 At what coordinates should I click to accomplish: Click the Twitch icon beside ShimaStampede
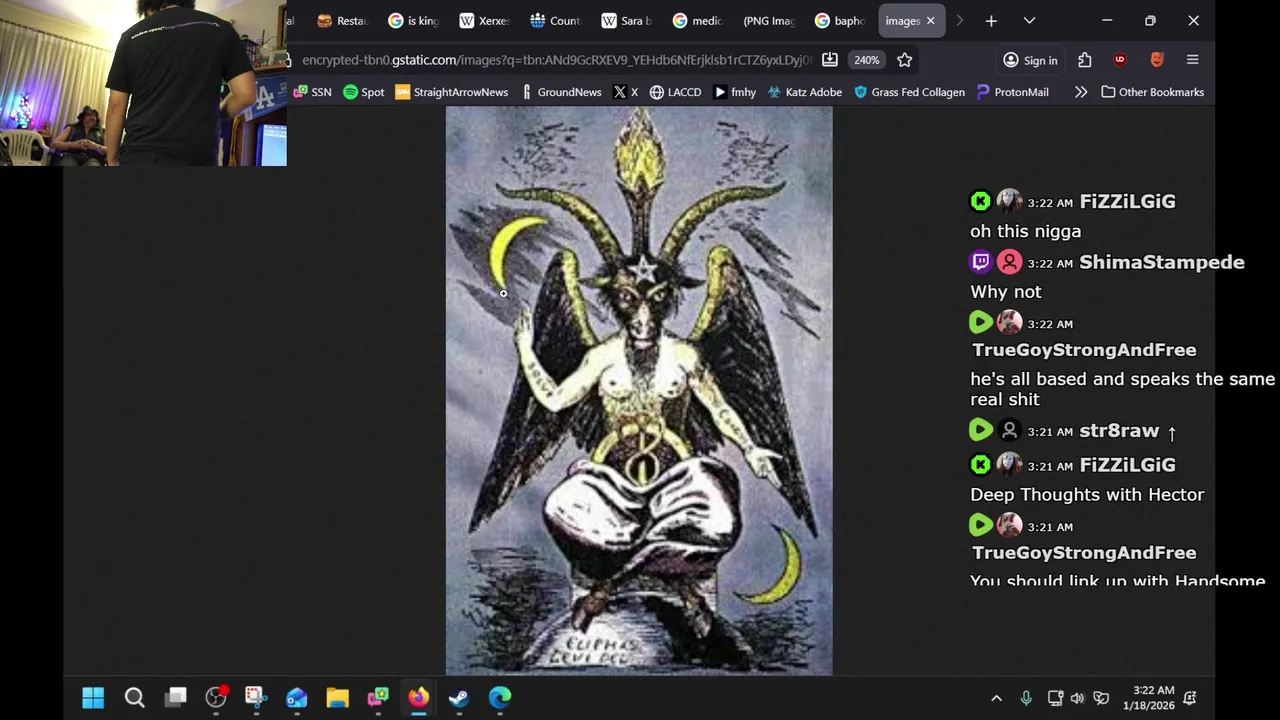tap(981, 262)
